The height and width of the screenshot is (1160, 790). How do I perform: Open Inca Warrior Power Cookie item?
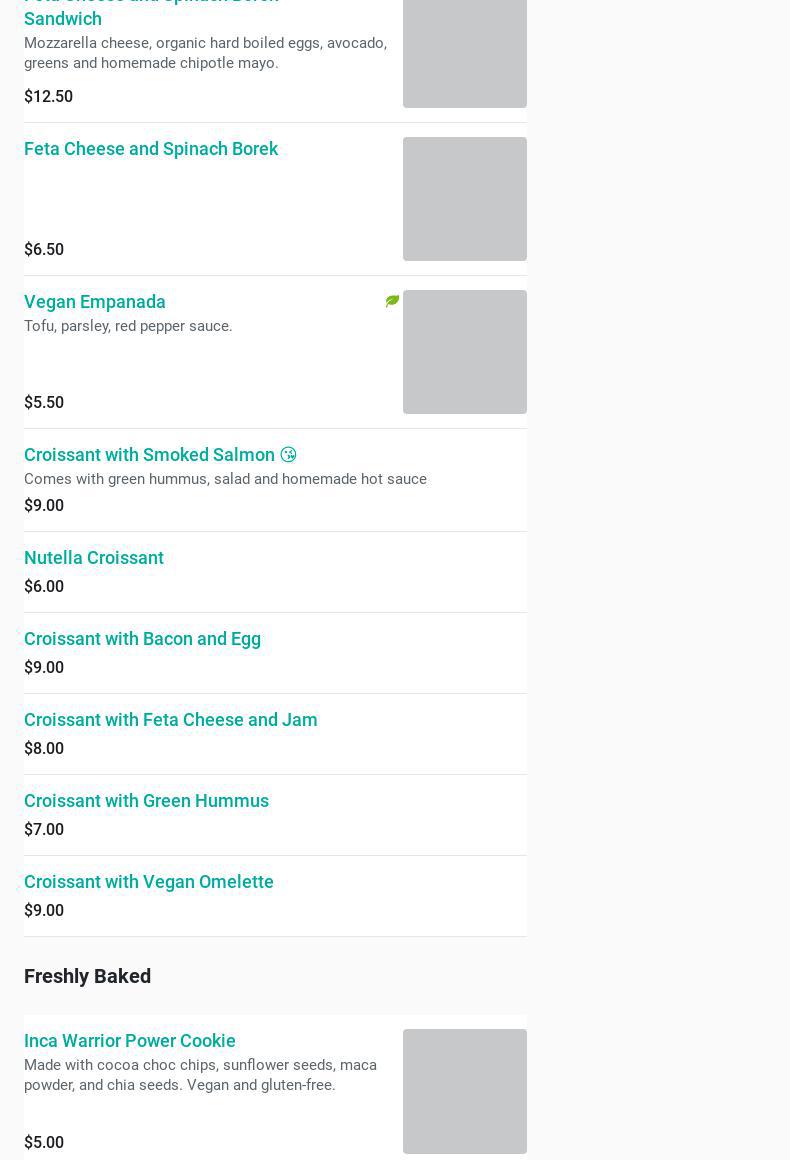(x=130, y=1041)
